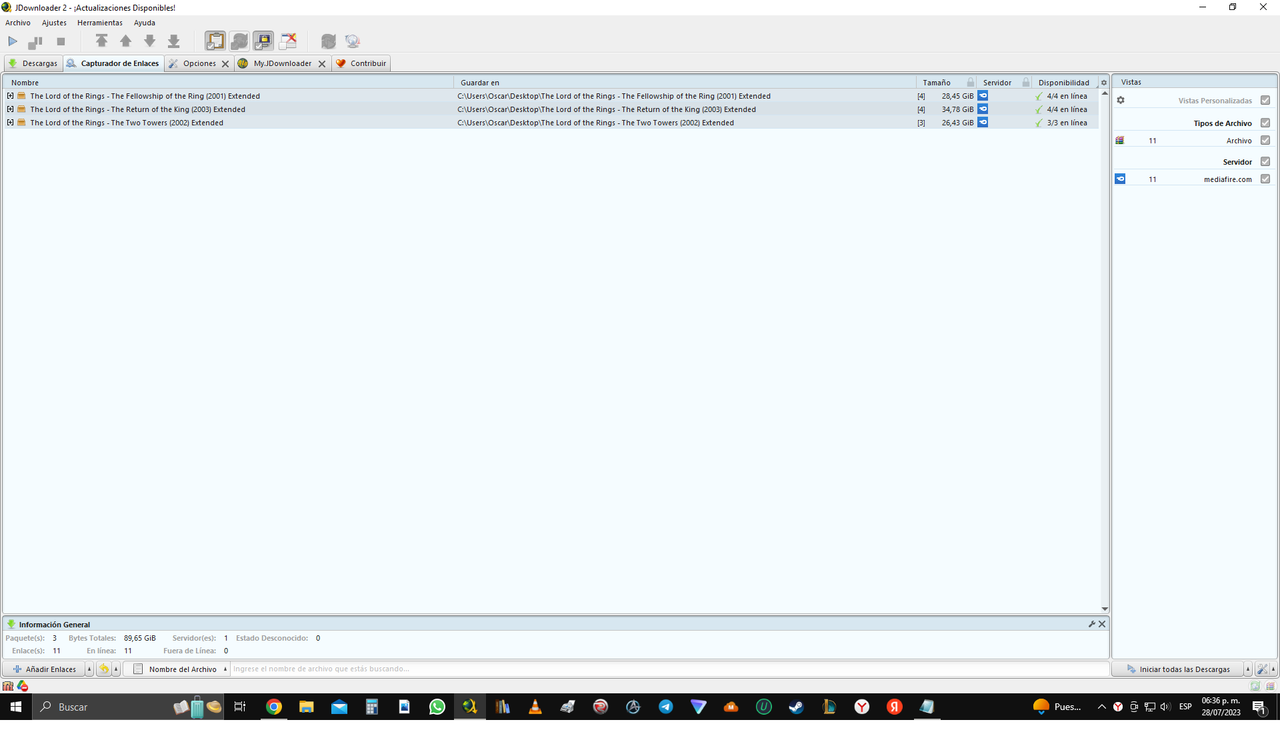Click Return of the King save path

coord(606,109)
